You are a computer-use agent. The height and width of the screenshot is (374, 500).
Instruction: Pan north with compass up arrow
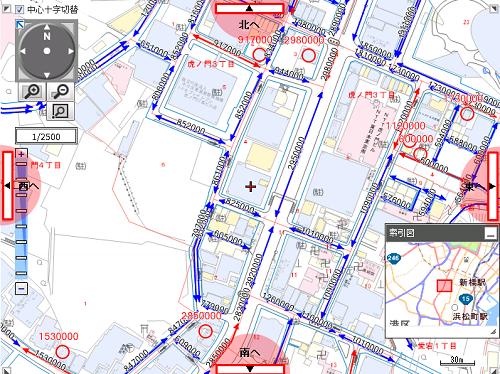tap(47, 27)
